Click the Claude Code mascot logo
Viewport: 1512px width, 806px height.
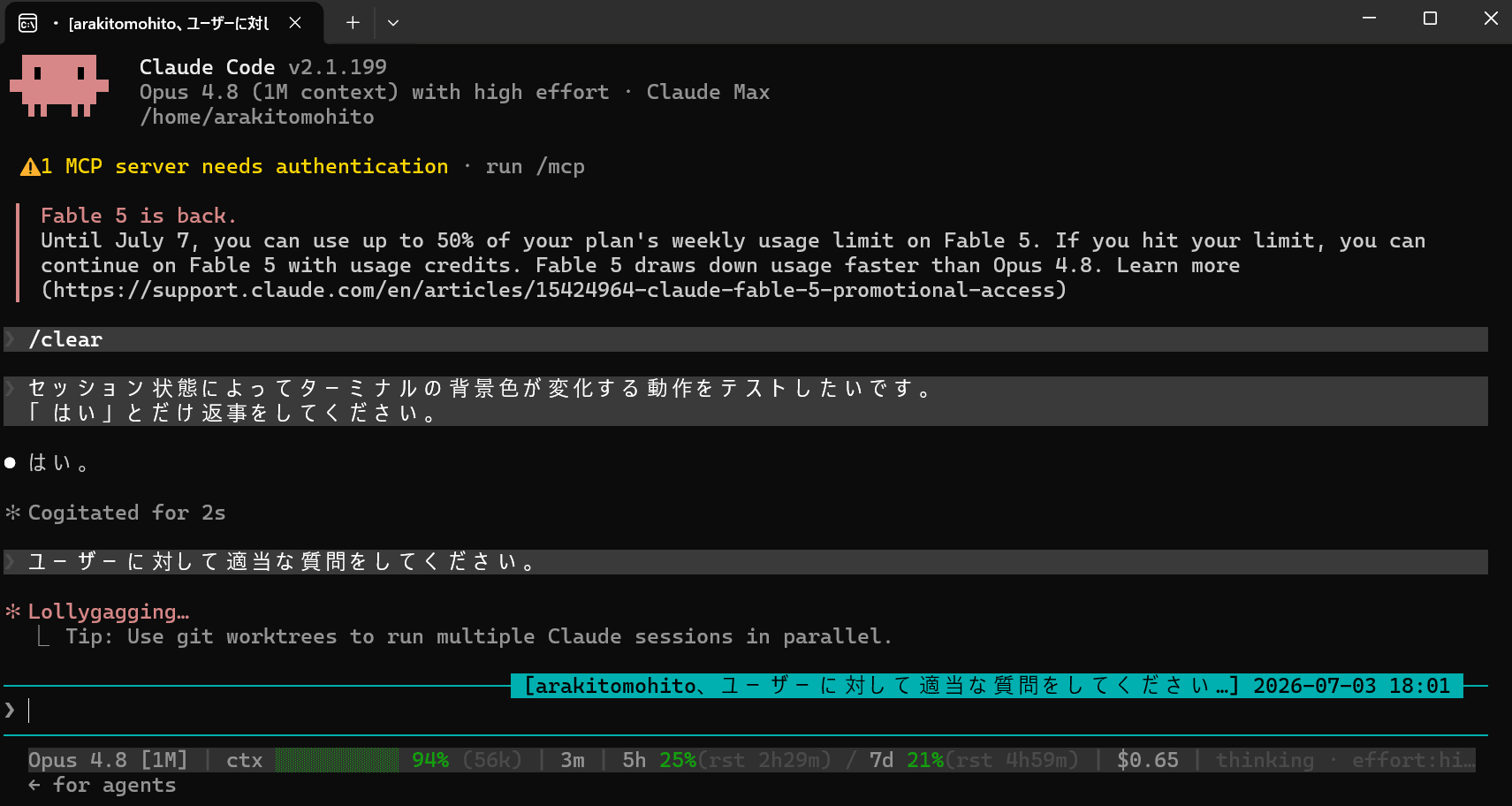coord(59,86)
